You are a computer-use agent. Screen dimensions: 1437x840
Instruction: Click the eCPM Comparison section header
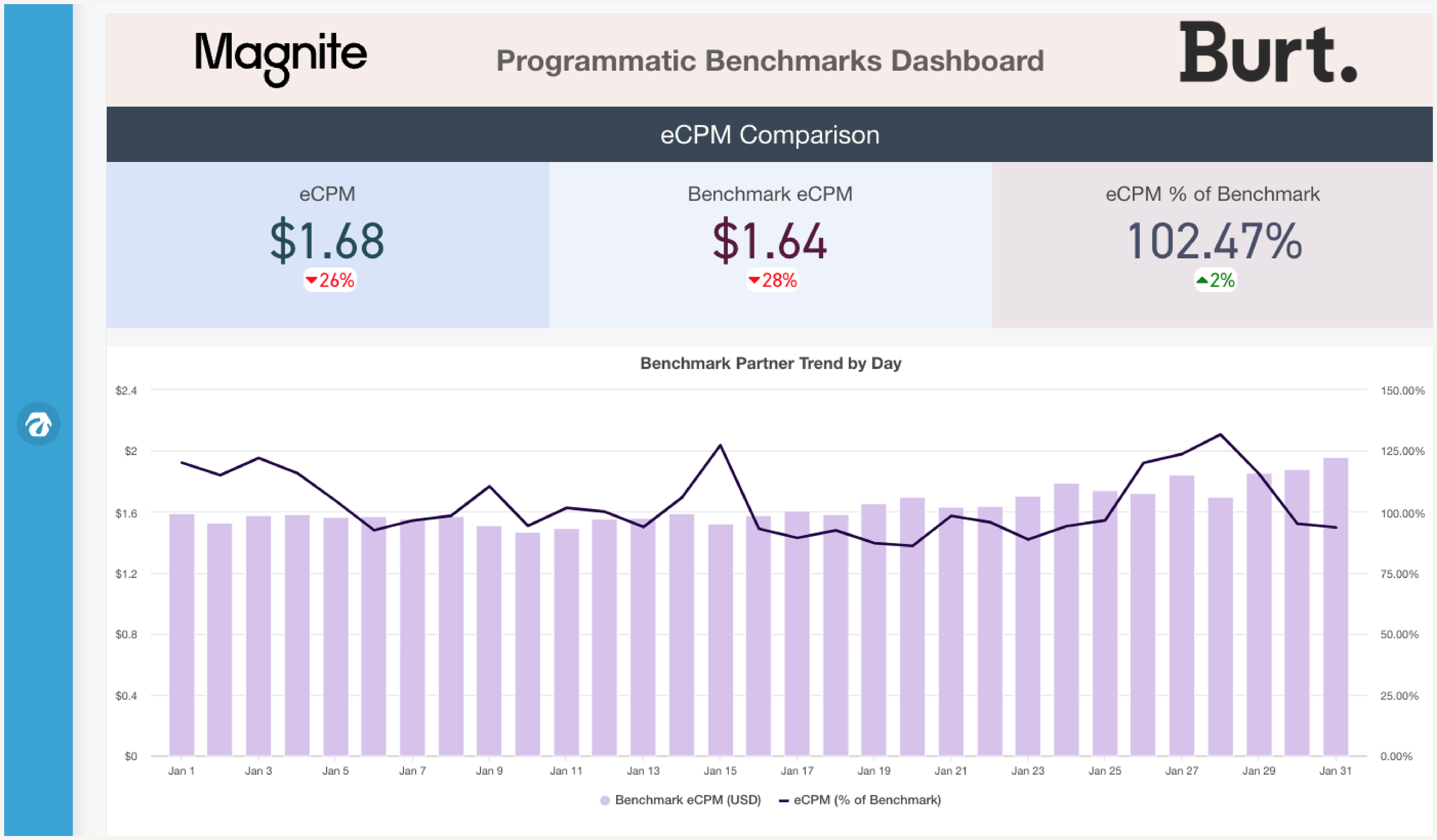pos(769,134)
